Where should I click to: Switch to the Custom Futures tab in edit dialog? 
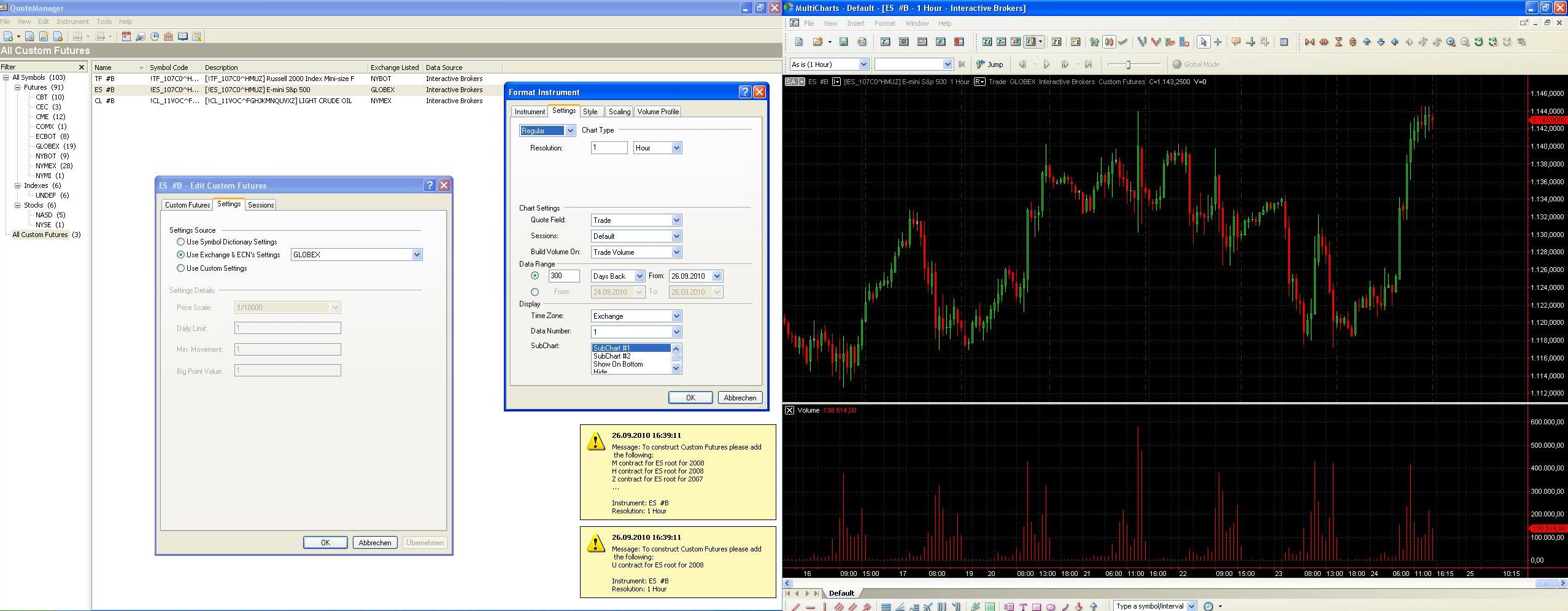[187, 205]
